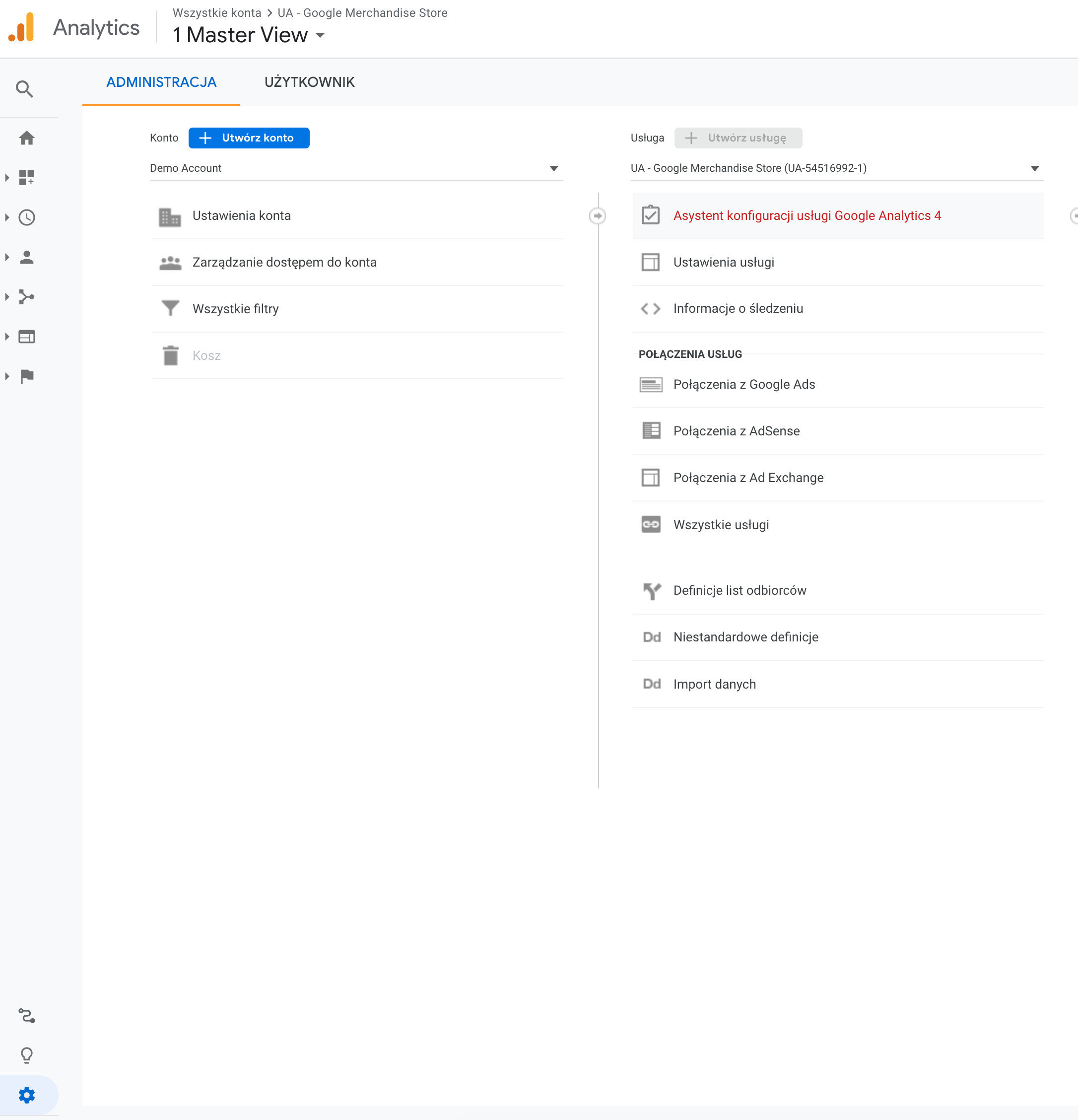Open the 1 Master View selector dropdown
The height and width of the screenshot is (1120, 1078).
(x=249, y=35)
